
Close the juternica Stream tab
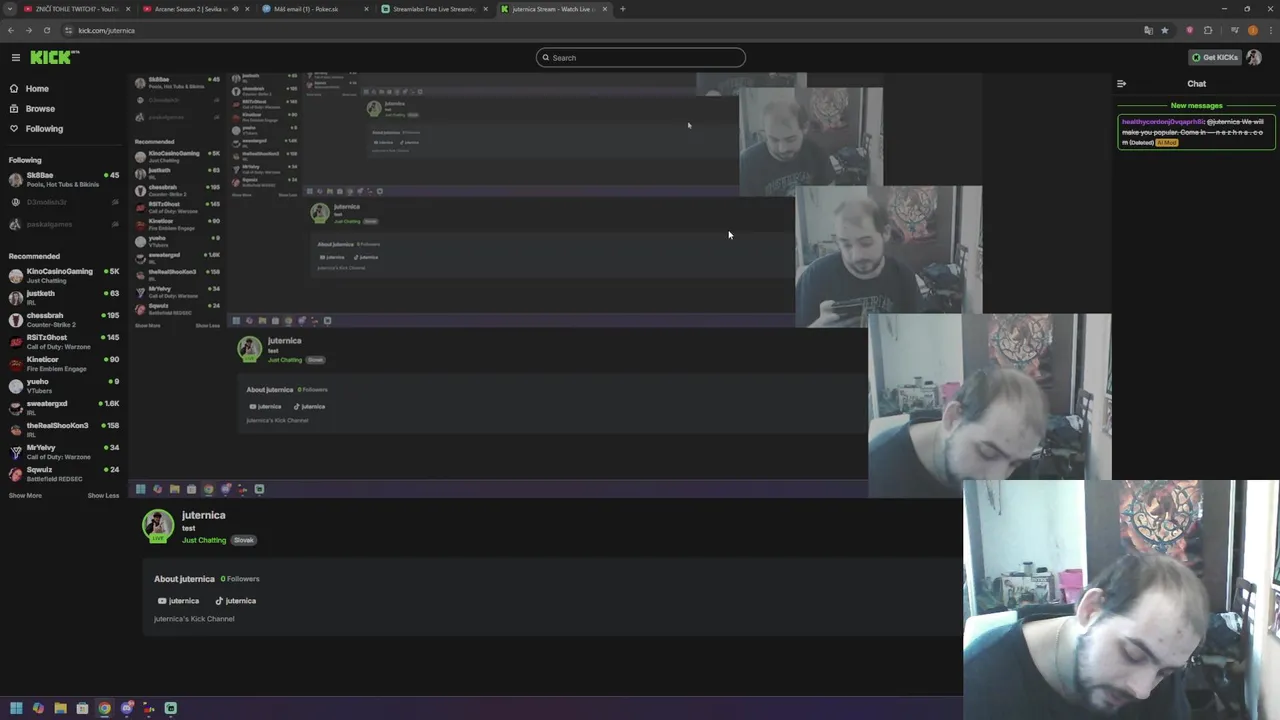[604, 9]
